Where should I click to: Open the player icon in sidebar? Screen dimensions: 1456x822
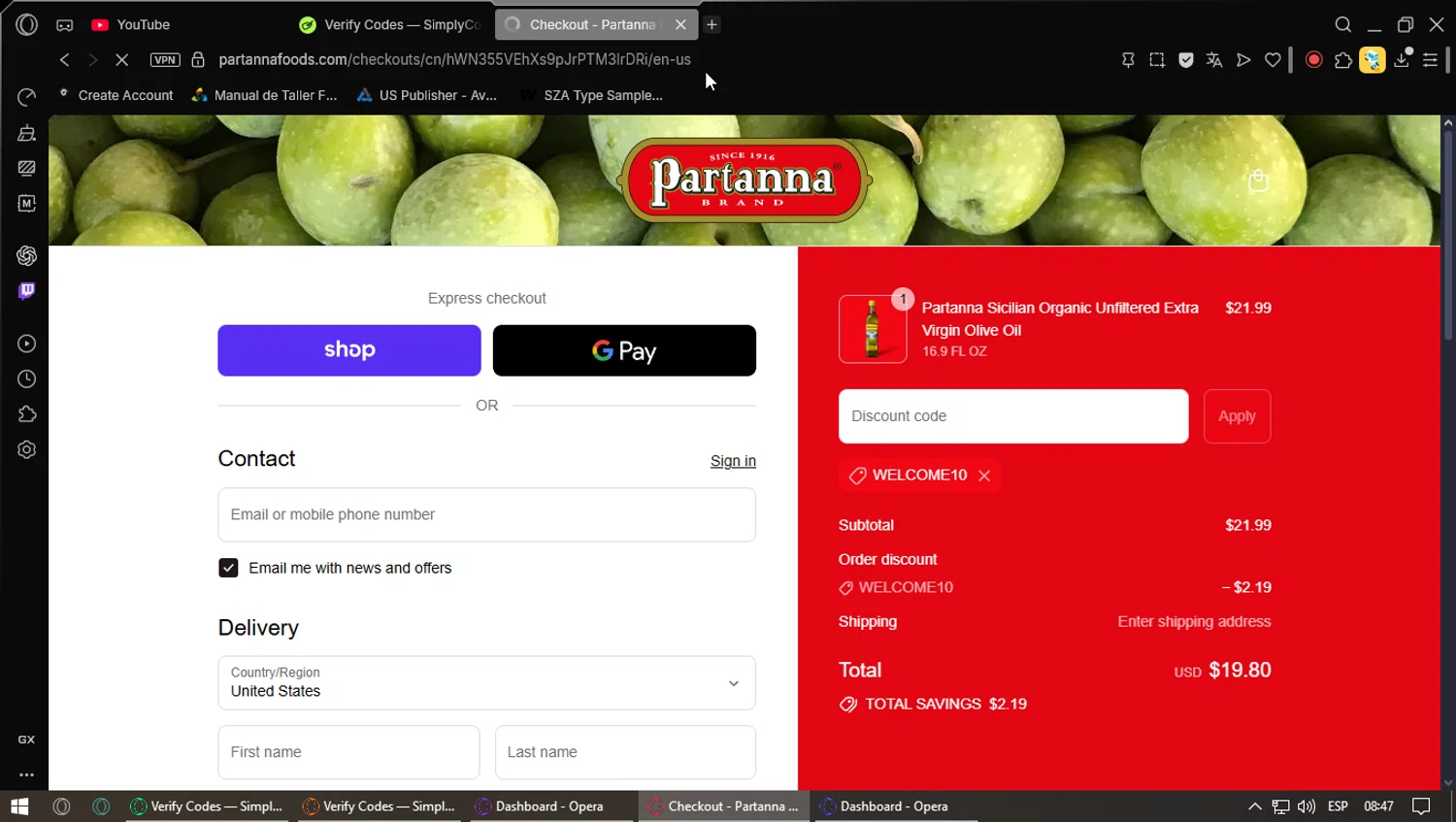(27, 344)
